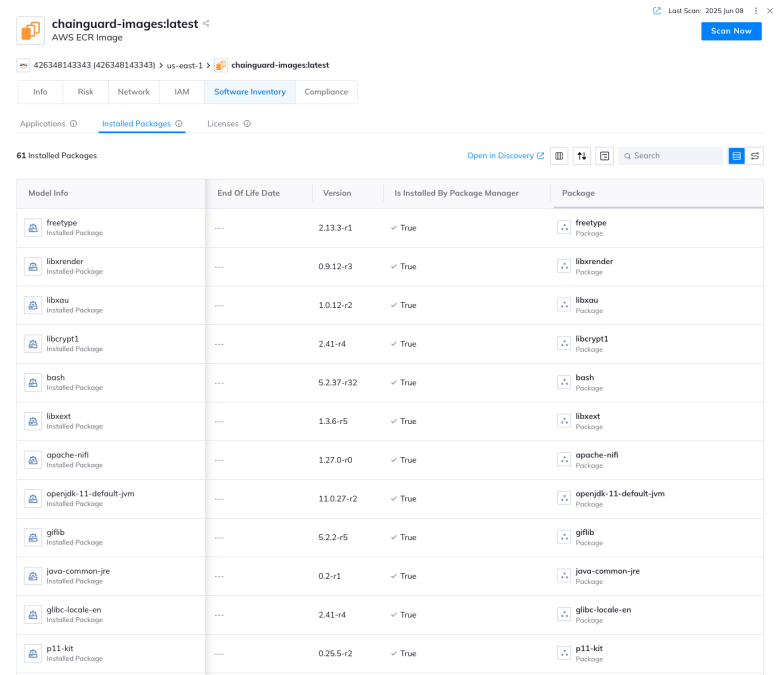Click info icon next to Applications
Image resolution: width=784 pixels, height=675 pixels.
[x=74, y=124]
